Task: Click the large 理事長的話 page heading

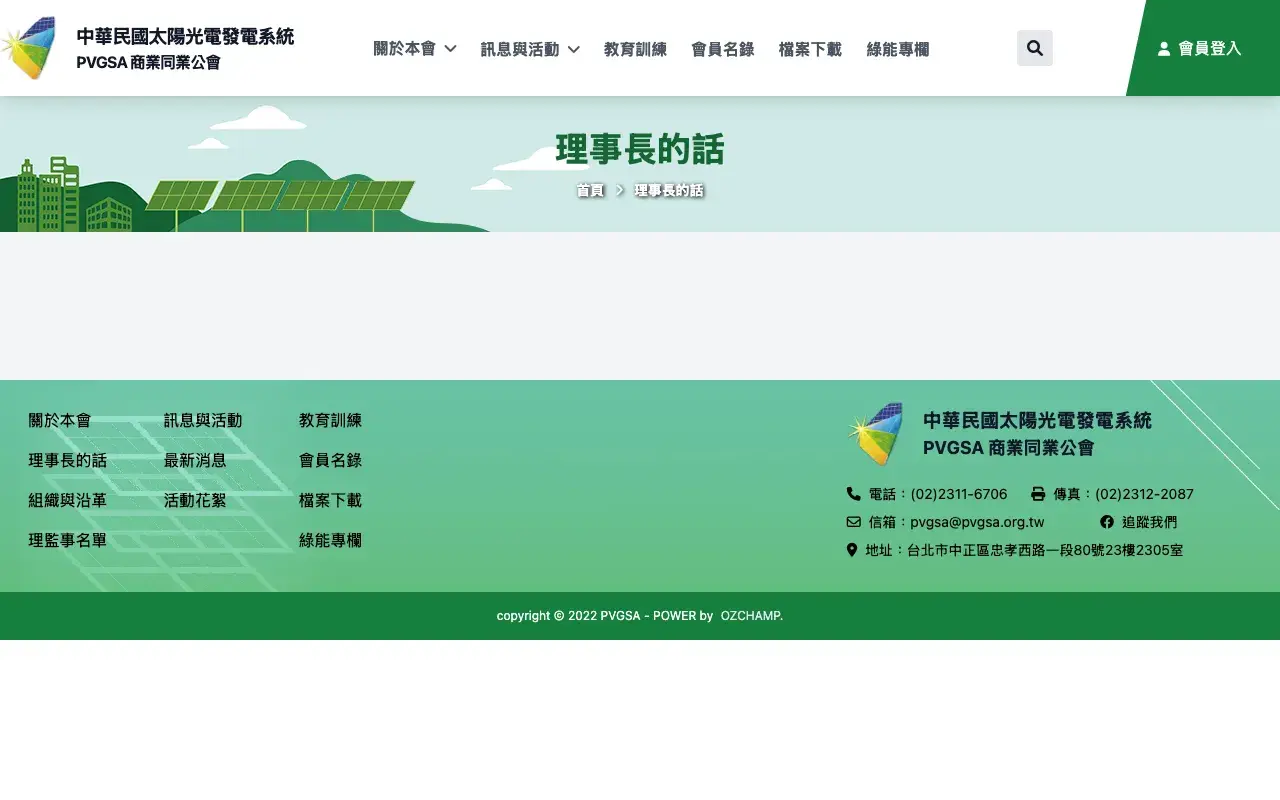Action: coord(640,150)
